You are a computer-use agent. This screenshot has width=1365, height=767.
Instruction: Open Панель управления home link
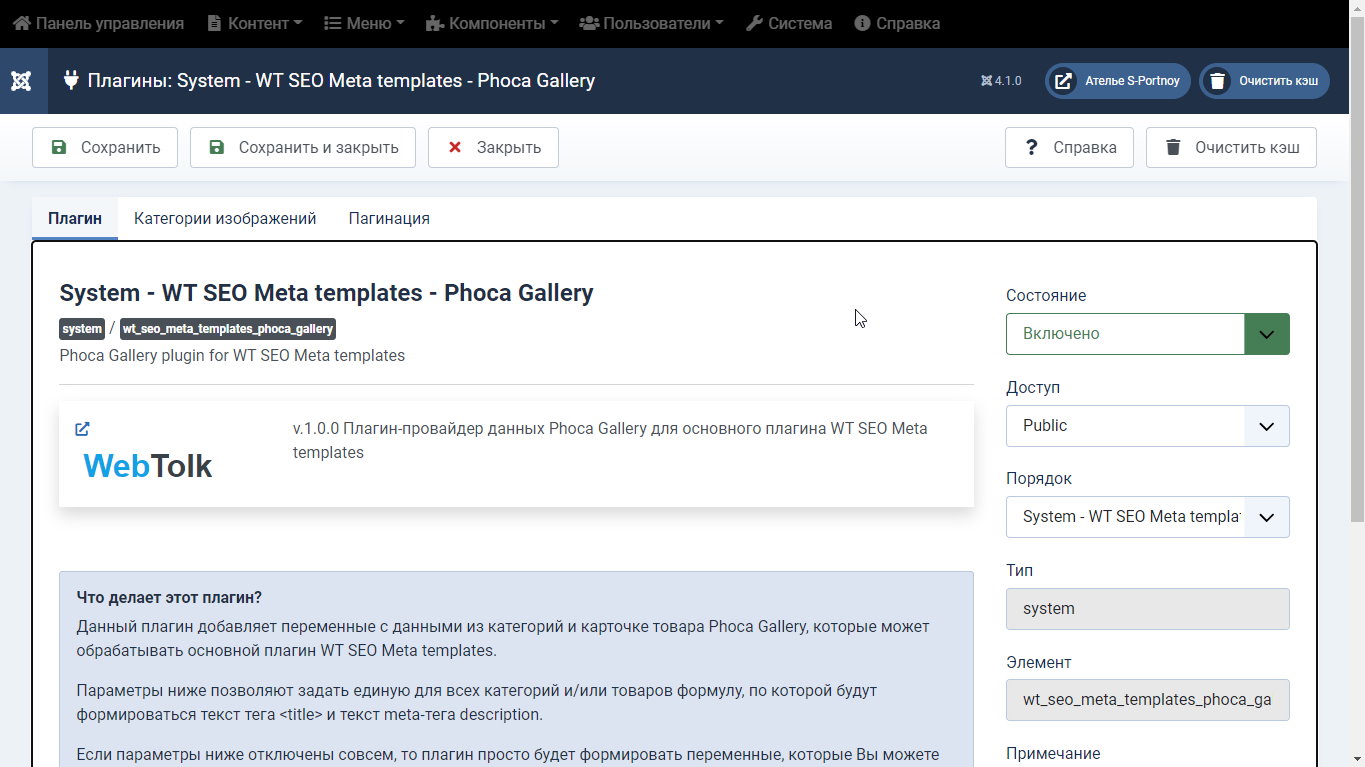[x=98, y=23]
